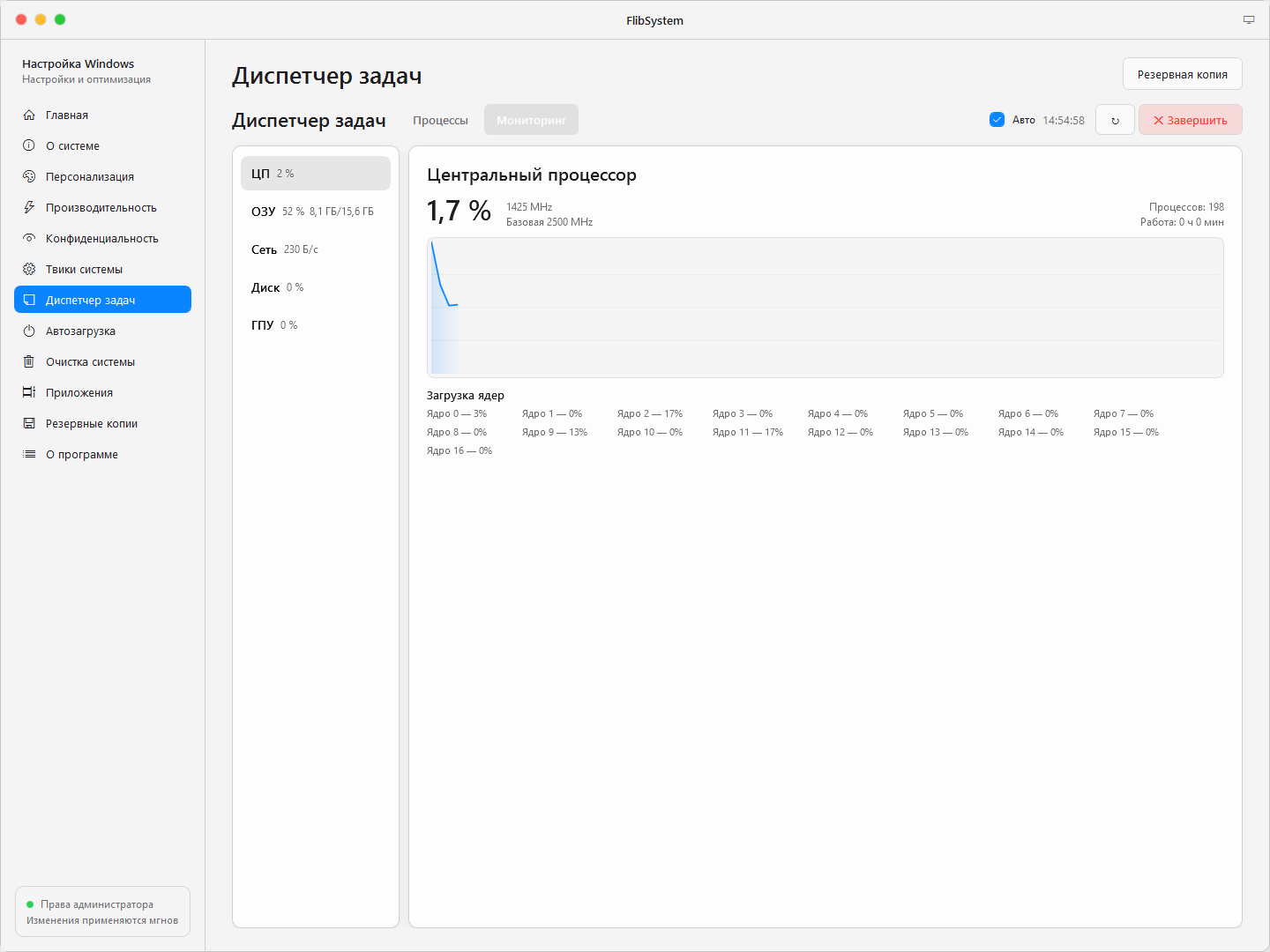Click the palette icon beside Персонализация
The image size is (1270, 952).
(29, 177)
